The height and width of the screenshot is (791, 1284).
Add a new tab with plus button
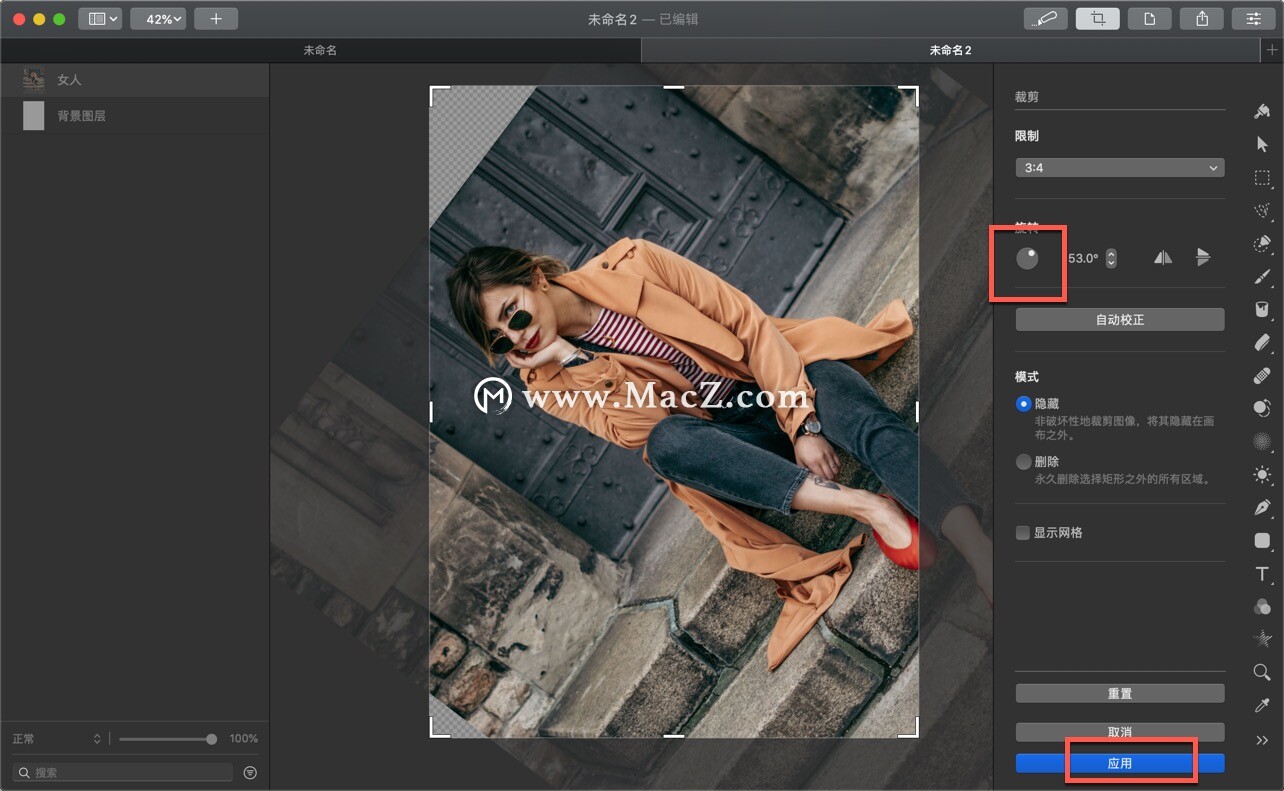click(x=1272, y=50)
